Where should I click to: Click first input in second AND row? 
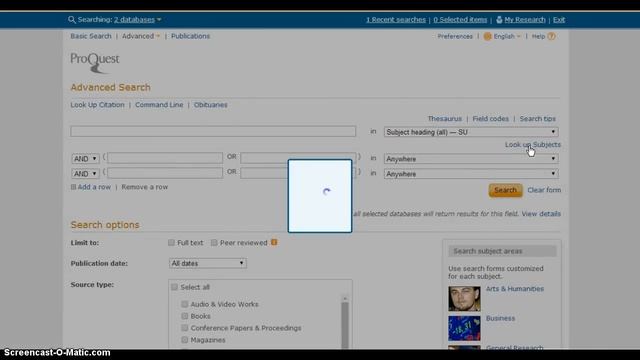point(165,173)
